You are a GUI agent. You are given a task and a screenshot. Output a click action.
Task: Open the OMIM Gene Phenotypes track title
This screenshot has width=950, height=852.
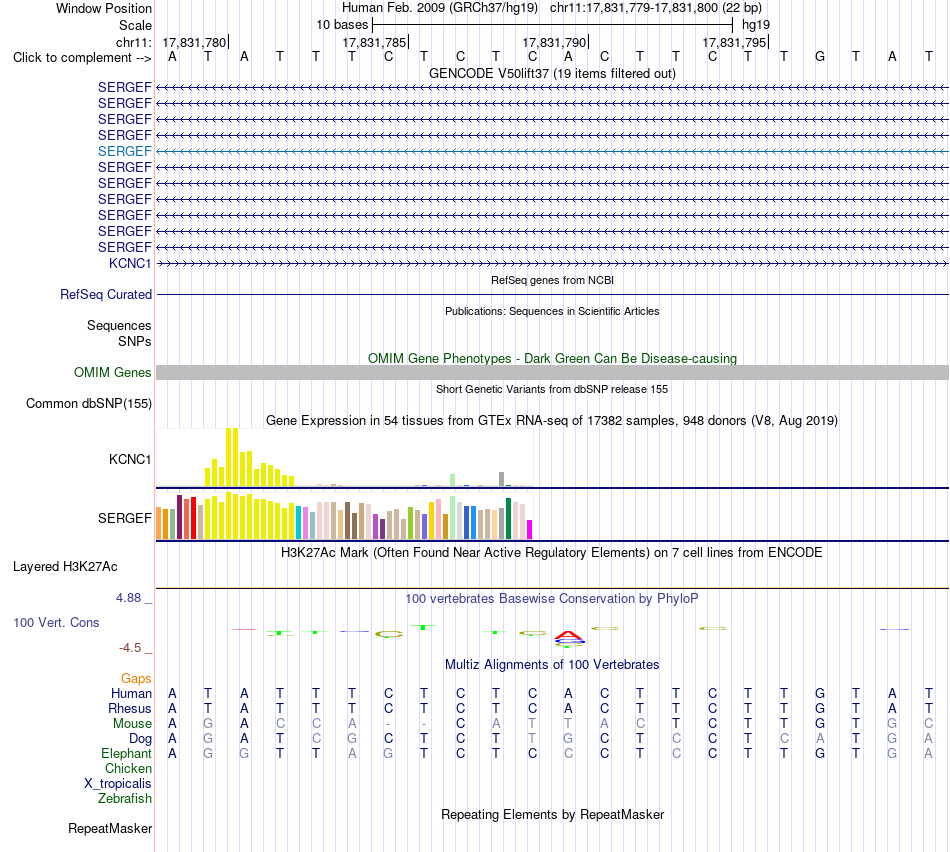pos(552,359)
